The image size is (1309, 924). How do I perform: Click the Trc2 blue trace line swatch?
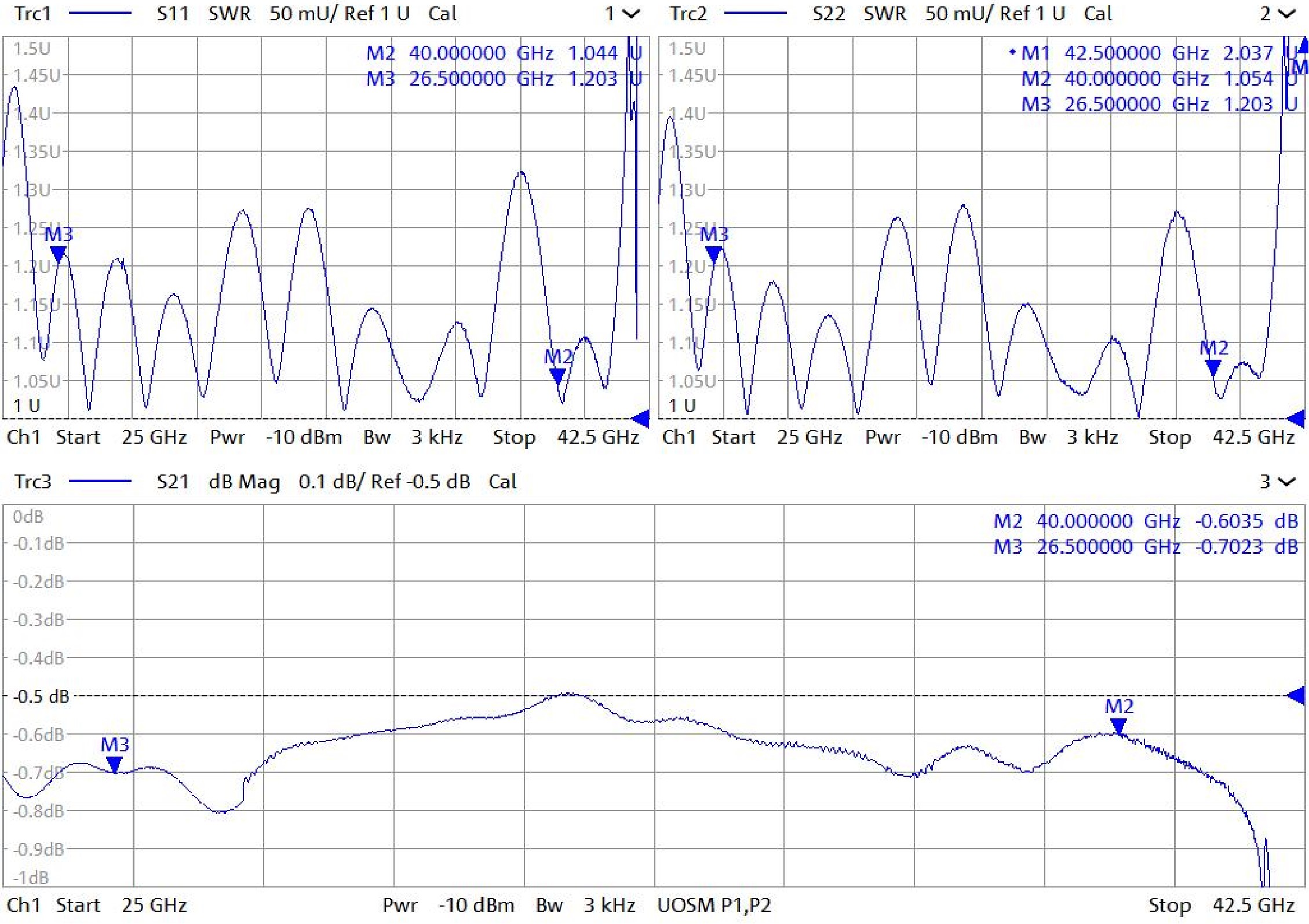click(x=755, y=14)
